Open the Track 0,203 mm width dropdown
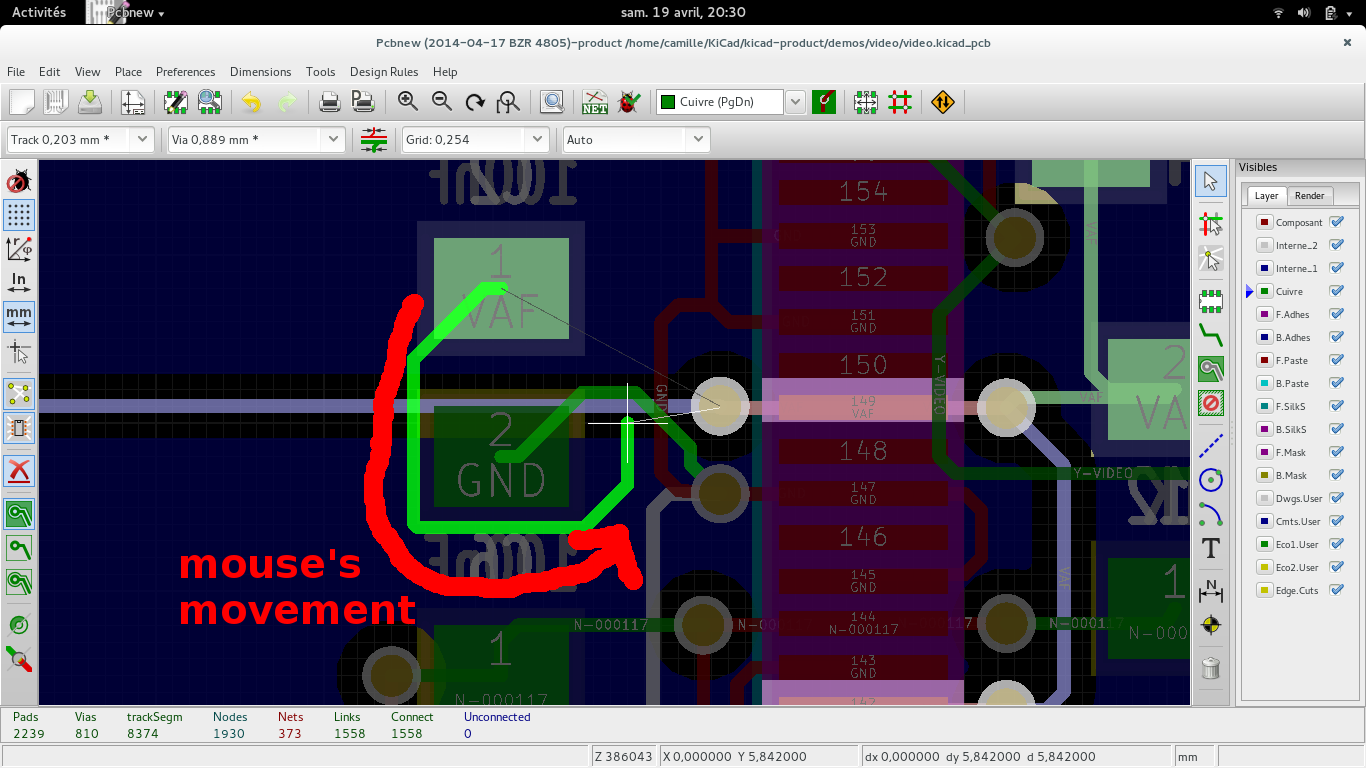Viewport: 1366px width, 768px height. (x=141, y=140)
